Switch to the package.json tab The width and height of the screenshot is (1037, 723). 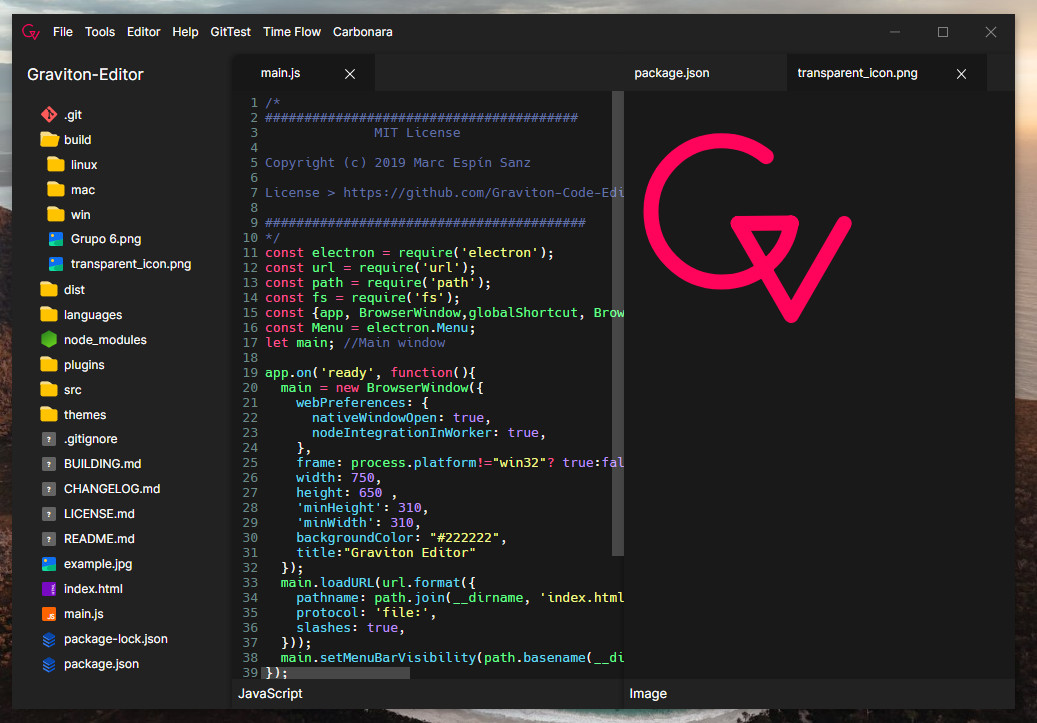(671, 73)
